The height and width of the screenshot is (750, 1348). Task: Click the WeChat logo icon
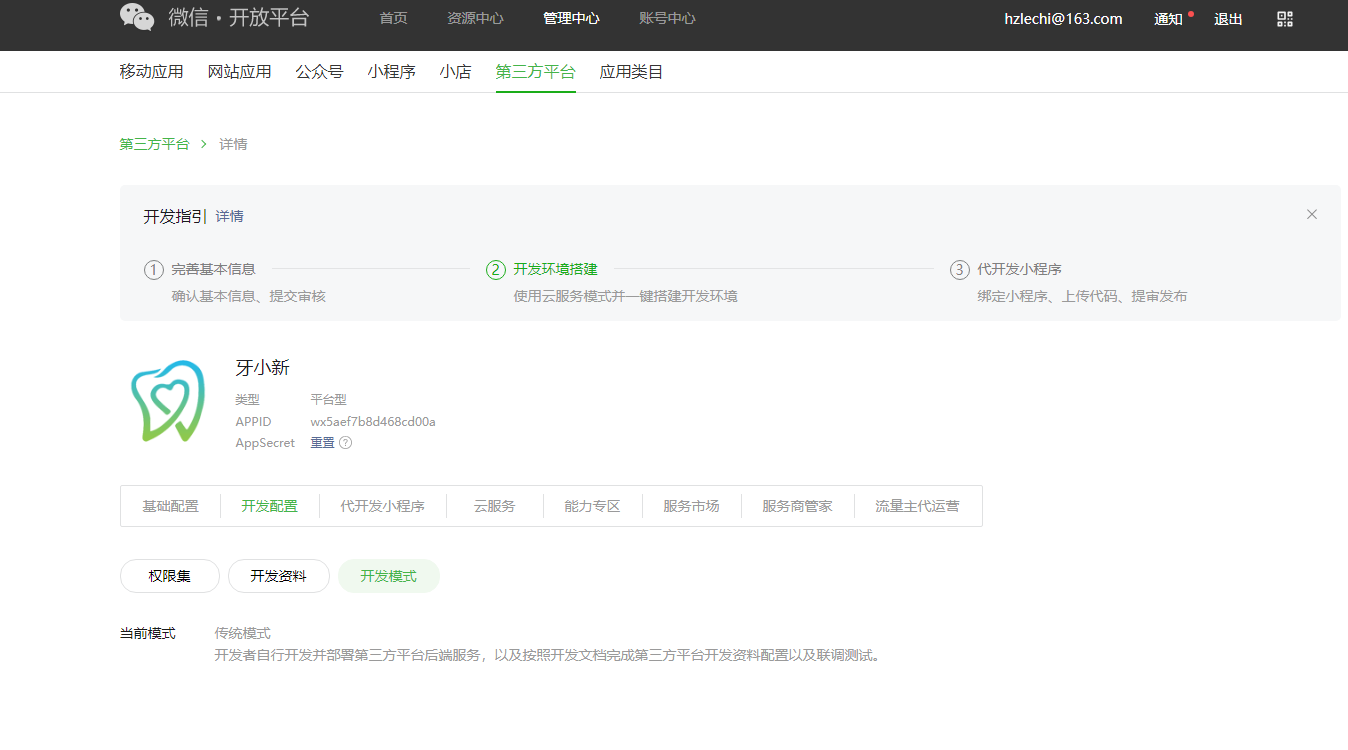pos(137,17)
